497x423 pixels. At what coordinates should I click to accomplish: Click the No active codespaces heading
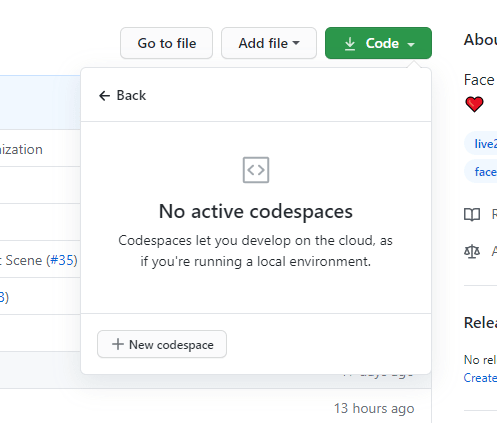point(256,211)
